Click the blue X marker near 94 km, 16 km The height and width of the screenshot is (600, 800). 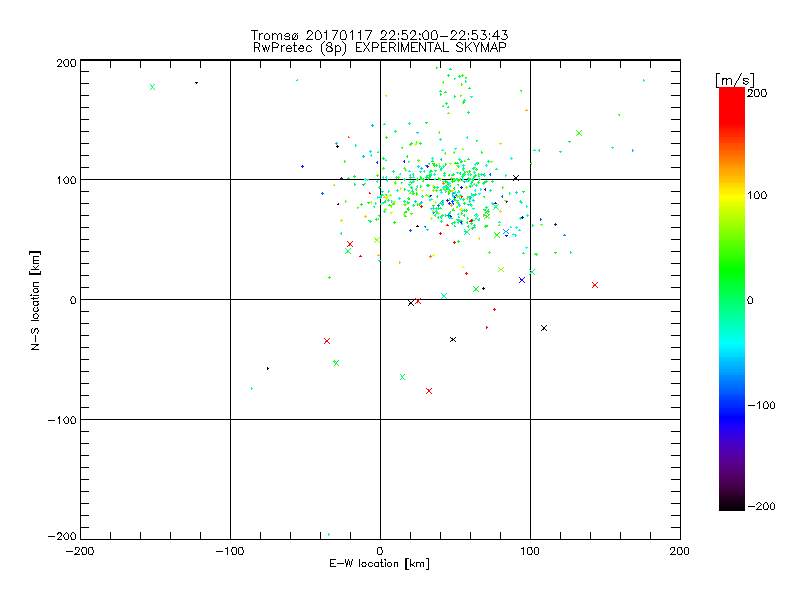[522, 280]
